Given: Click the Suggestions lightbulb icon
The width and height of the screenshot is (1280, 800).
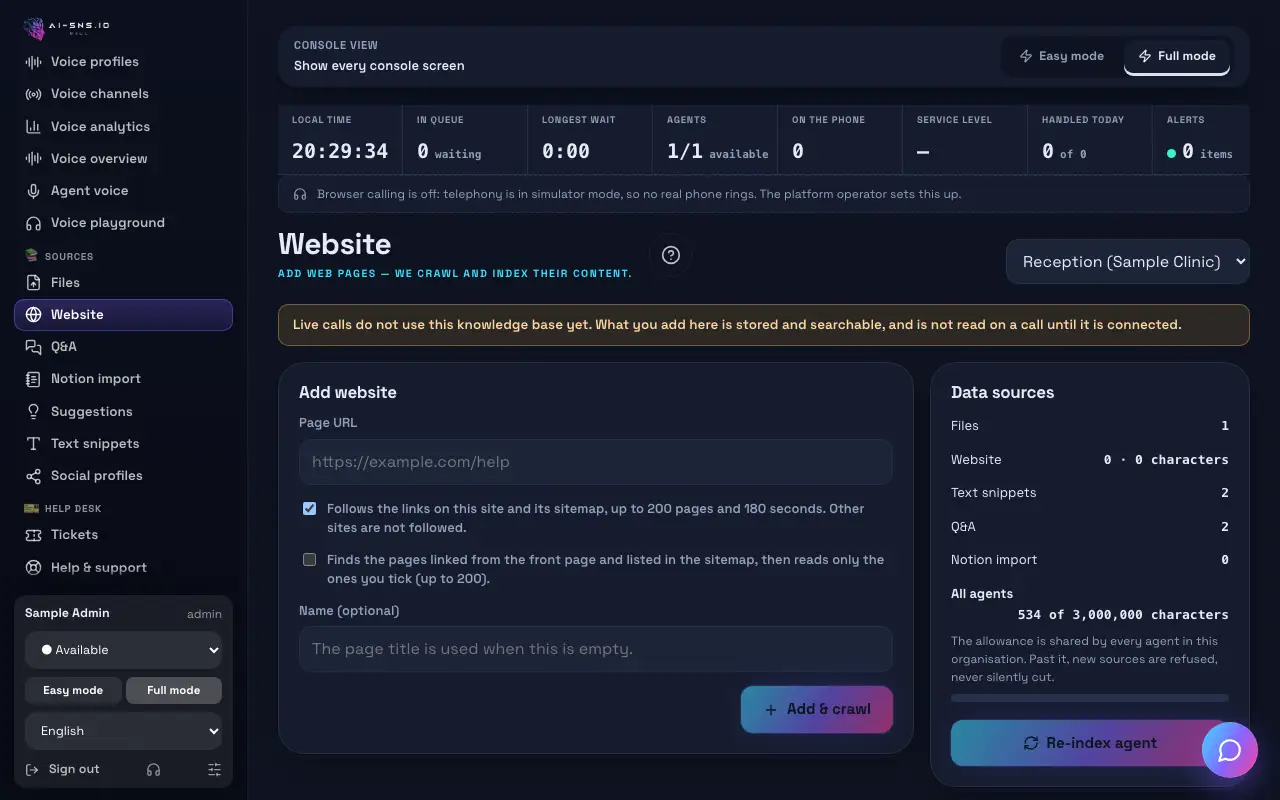Looking at the screenshot, I should point(33,412).
